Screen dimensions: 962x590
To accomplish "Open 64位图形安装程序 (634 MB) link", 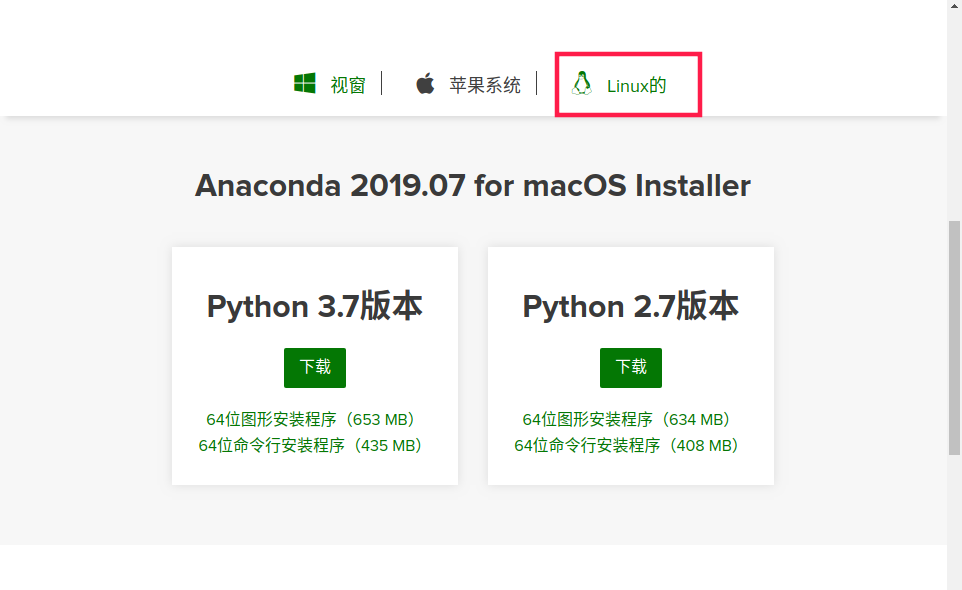I will point(627,420).
